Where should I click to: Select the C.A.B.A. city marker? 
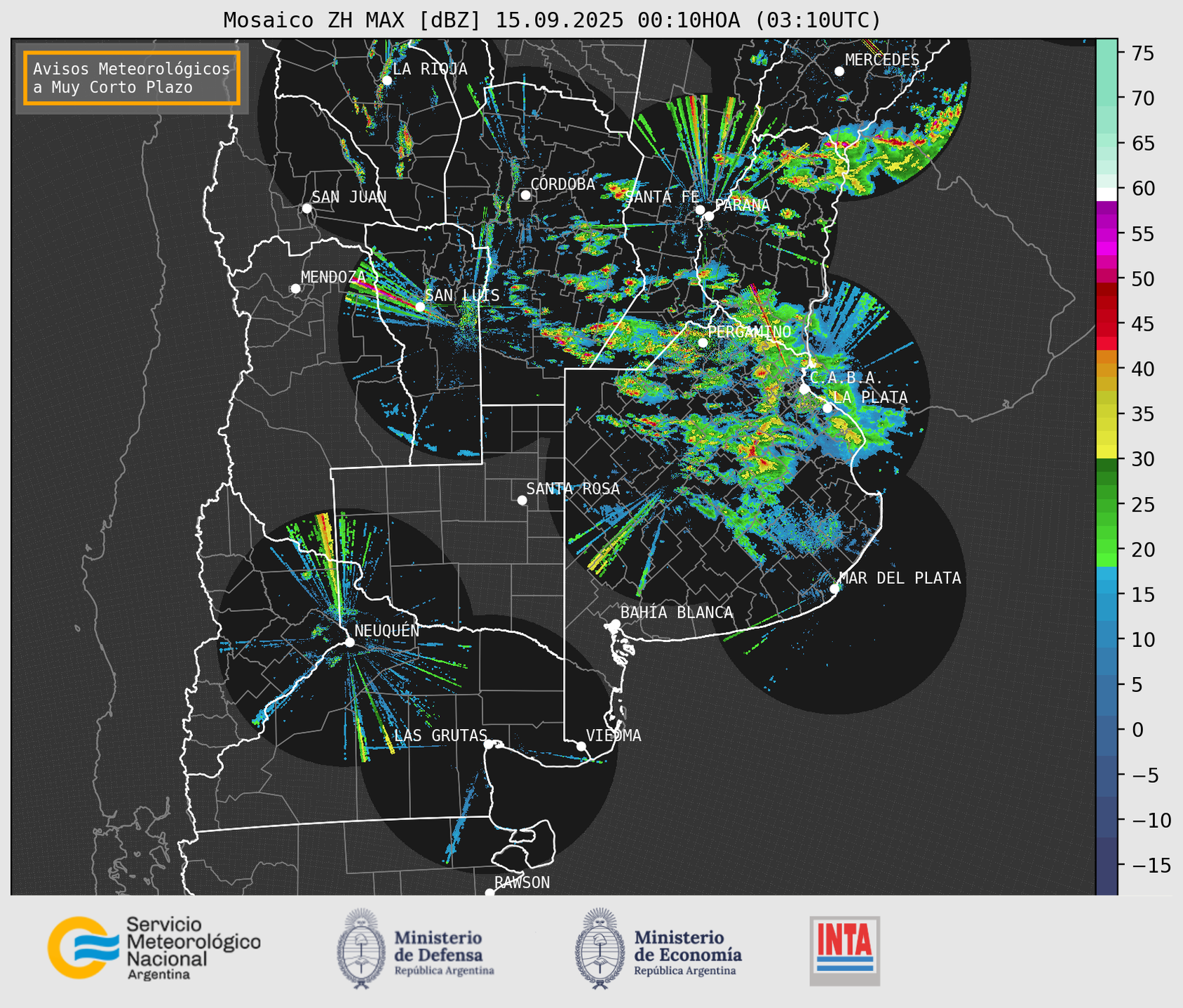(804, 389)
